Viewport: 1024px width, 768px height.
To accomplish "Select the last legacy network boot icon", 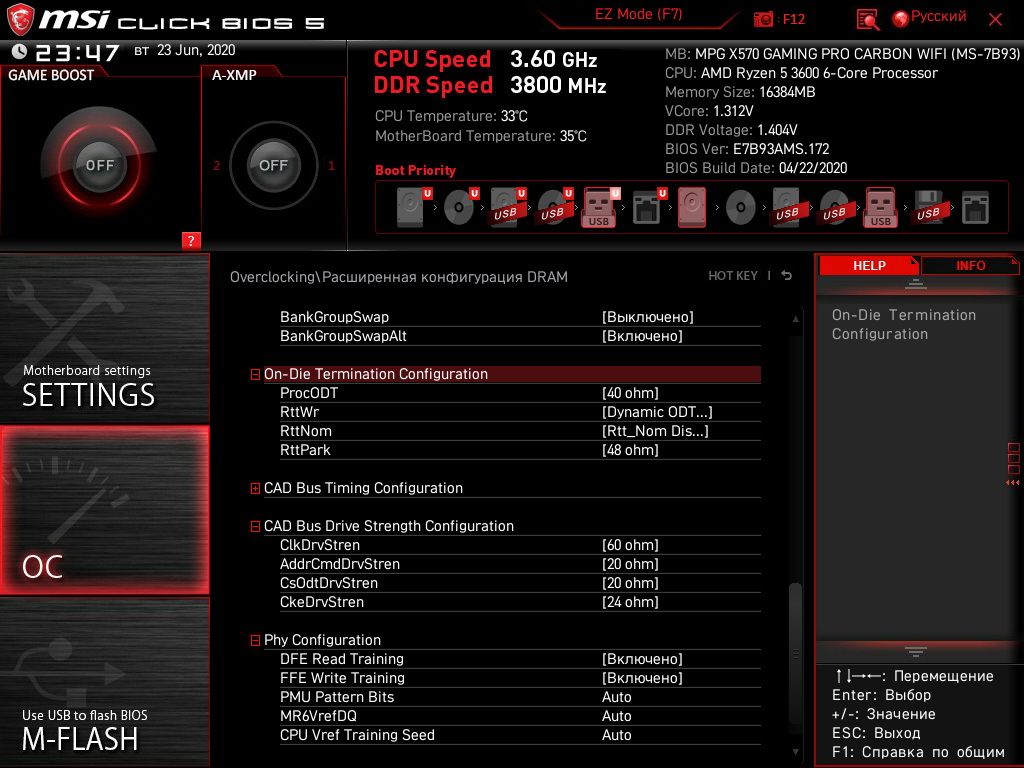I will point(975,208).
